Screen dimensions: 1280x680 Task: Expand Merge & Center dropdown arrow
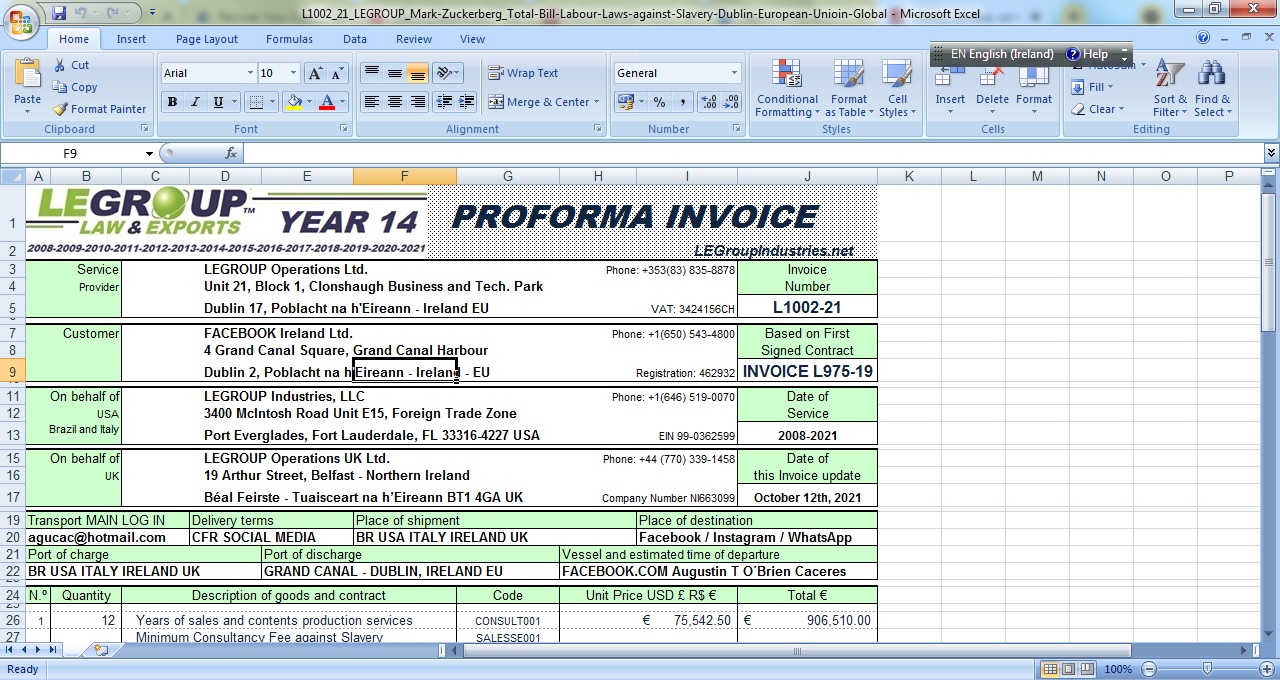click(596, 102)
